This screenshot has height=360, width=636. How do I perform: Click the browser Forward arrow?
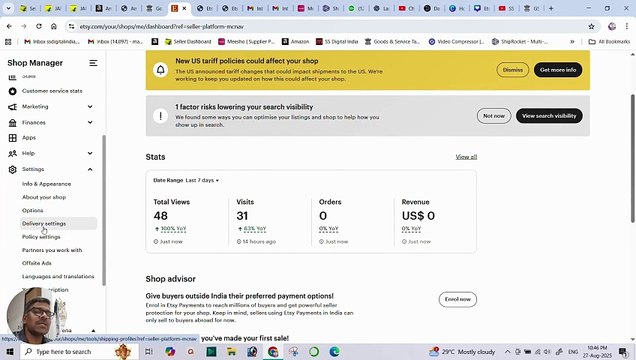(x=24, y=26)
